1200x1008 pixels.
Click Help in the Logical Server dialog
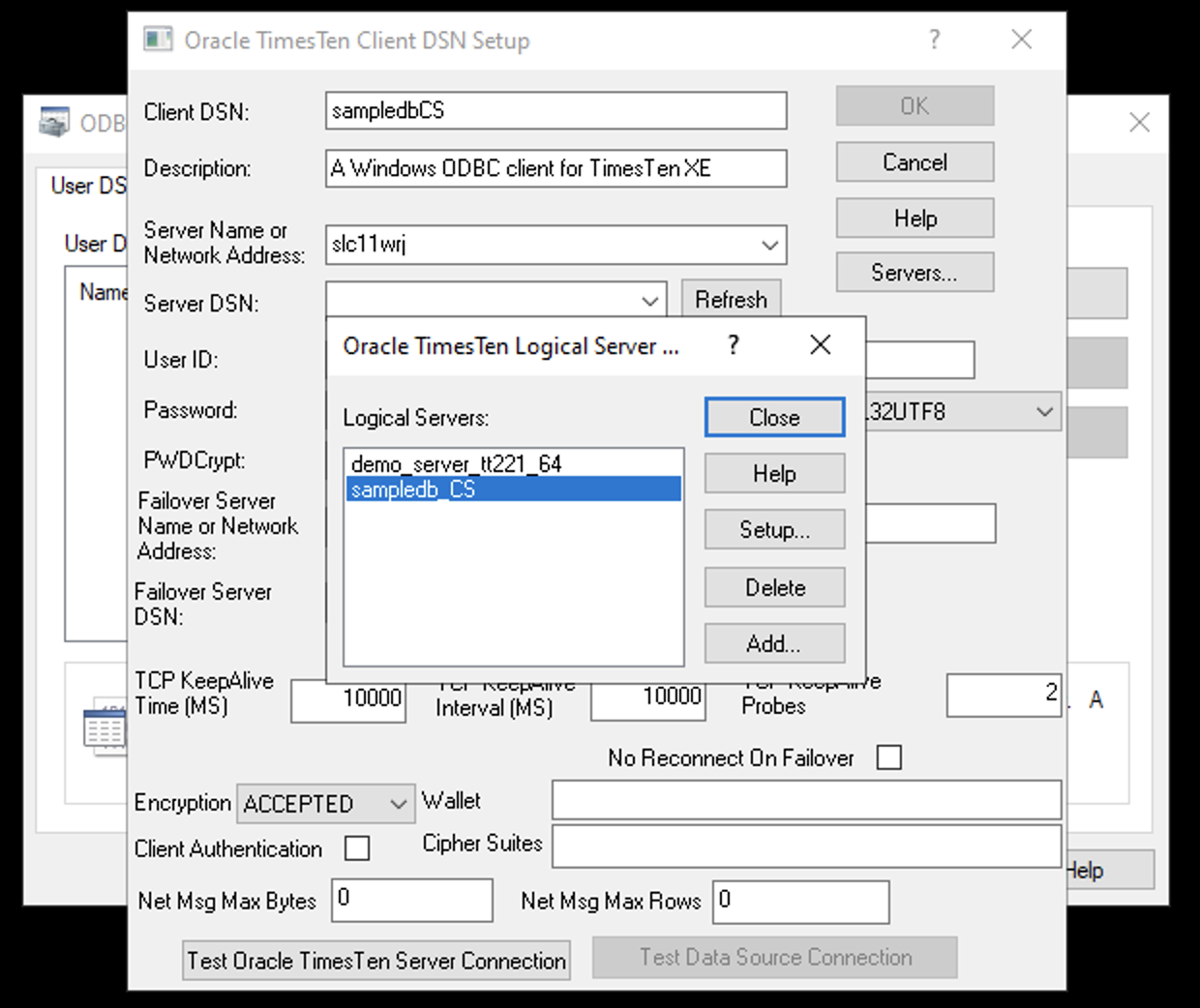774,474
